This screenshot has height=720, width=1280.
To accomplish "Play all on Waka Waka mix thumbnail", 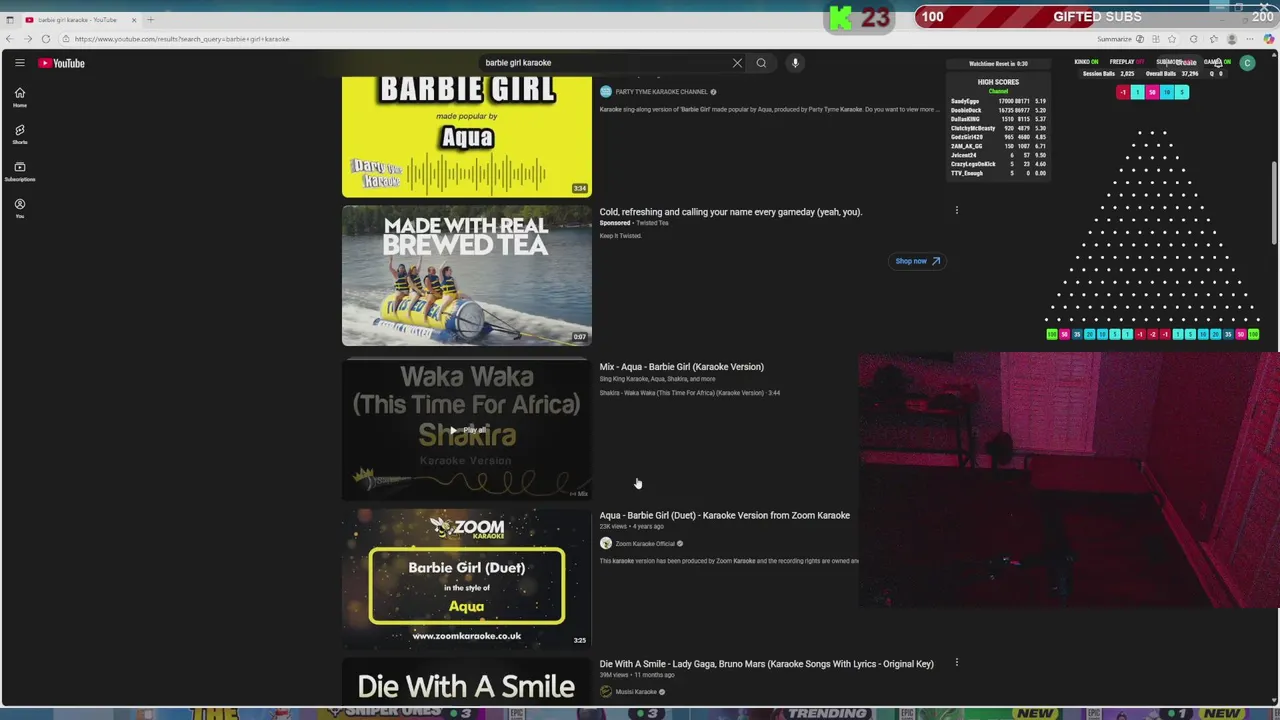I will (467, 430).
